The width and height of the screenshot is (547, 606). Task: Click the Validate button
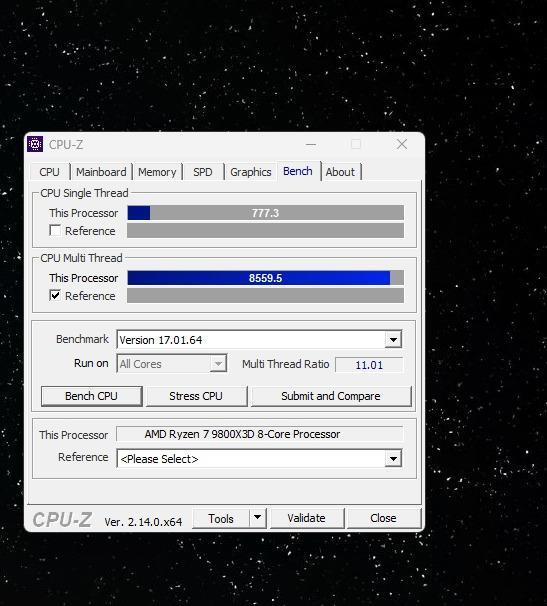pyautogui.click(x=307, y=518)
